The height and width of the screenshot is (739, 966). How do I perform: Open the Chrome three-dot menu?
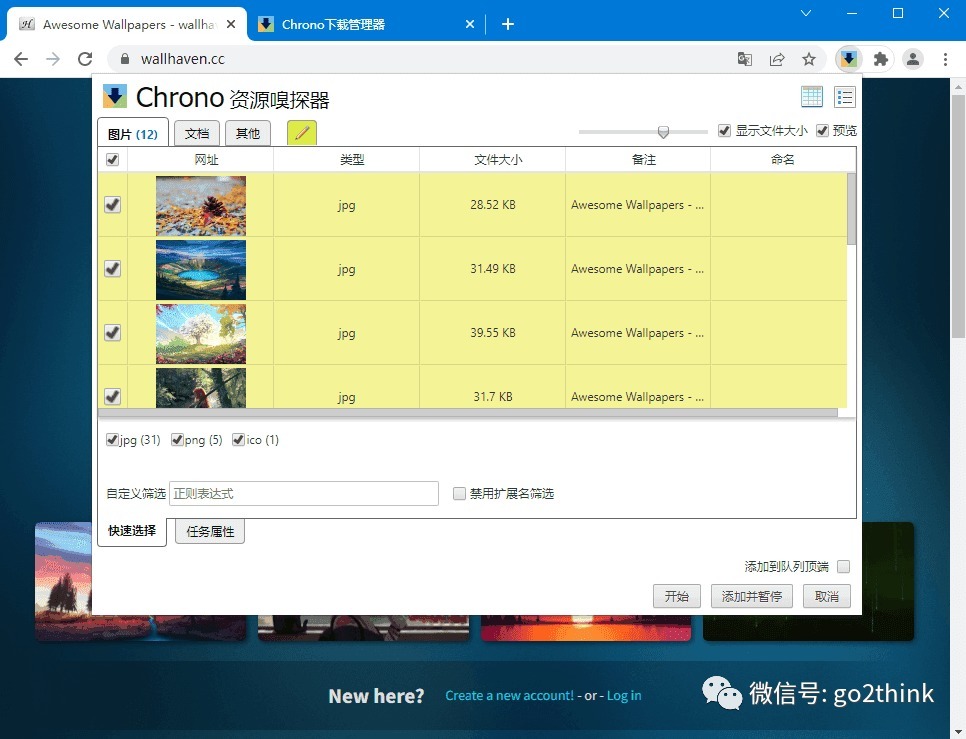(x=945, y=59)
